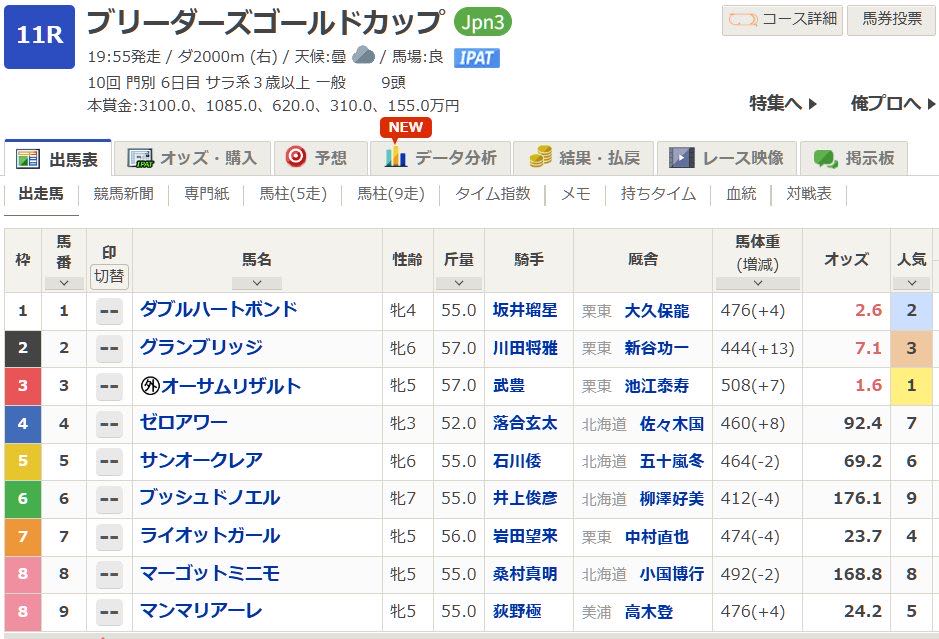Open horse page for サンオークレア

(201, 461)
